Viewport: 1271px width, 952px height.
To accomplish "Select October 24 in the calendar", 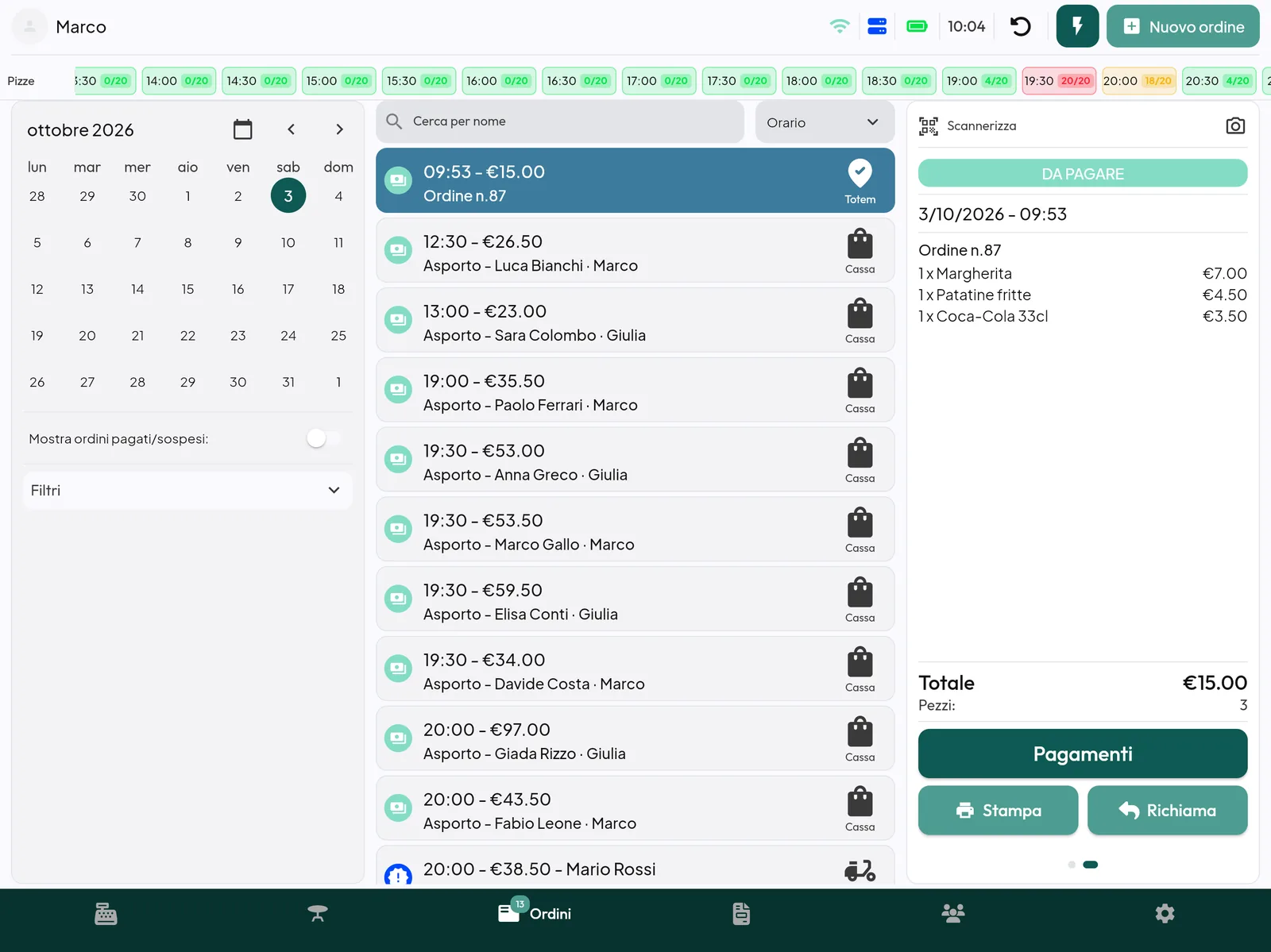I will pos(288,335).
